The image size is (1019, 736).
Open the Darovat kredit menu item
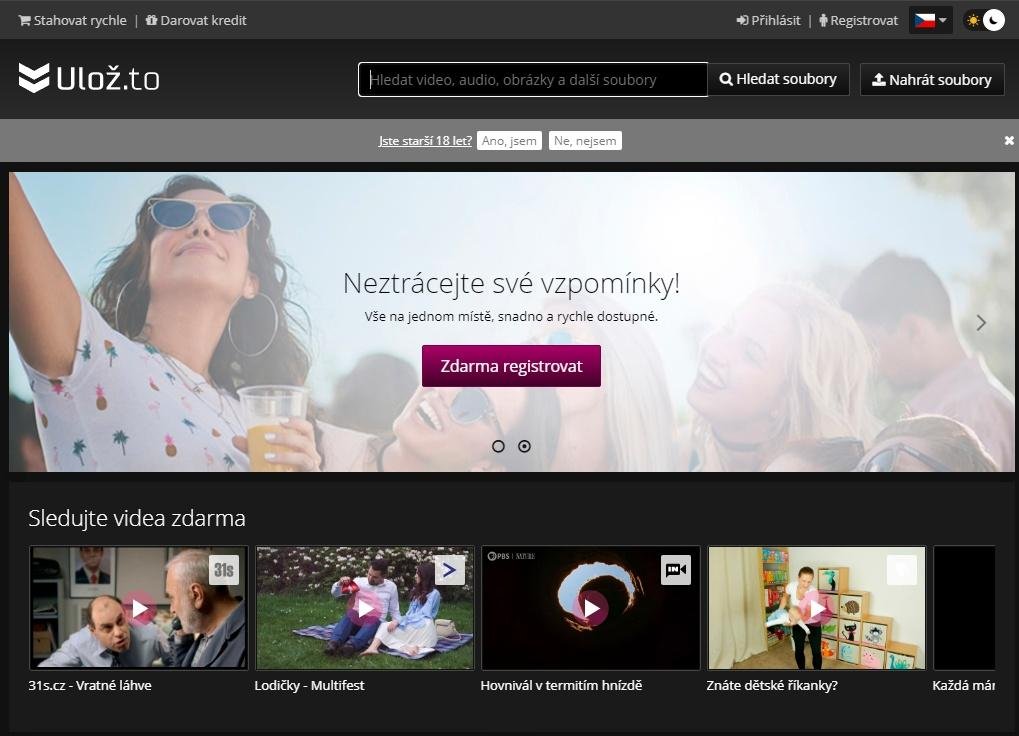click(196, 20)
